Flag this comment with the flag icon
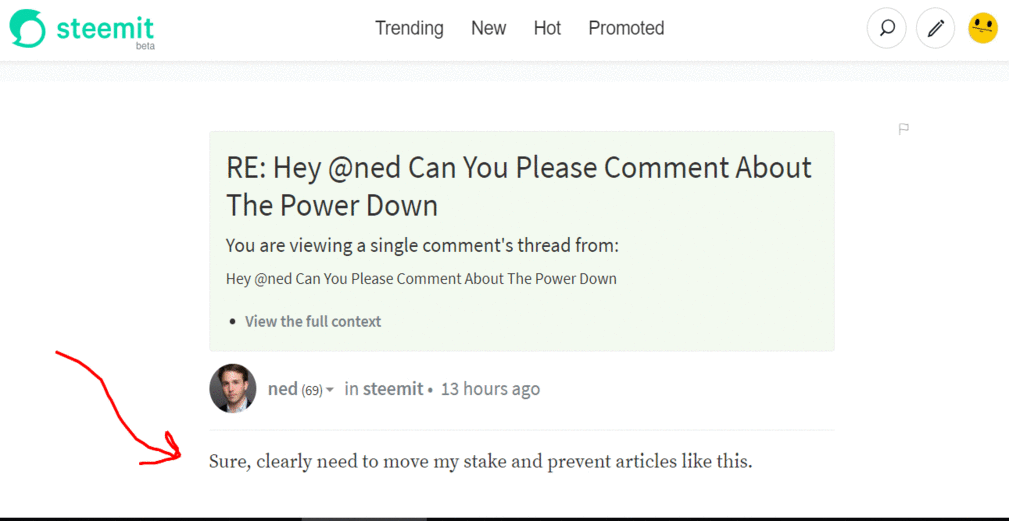This screenshot has height=521, width=1009. (903, 129)
